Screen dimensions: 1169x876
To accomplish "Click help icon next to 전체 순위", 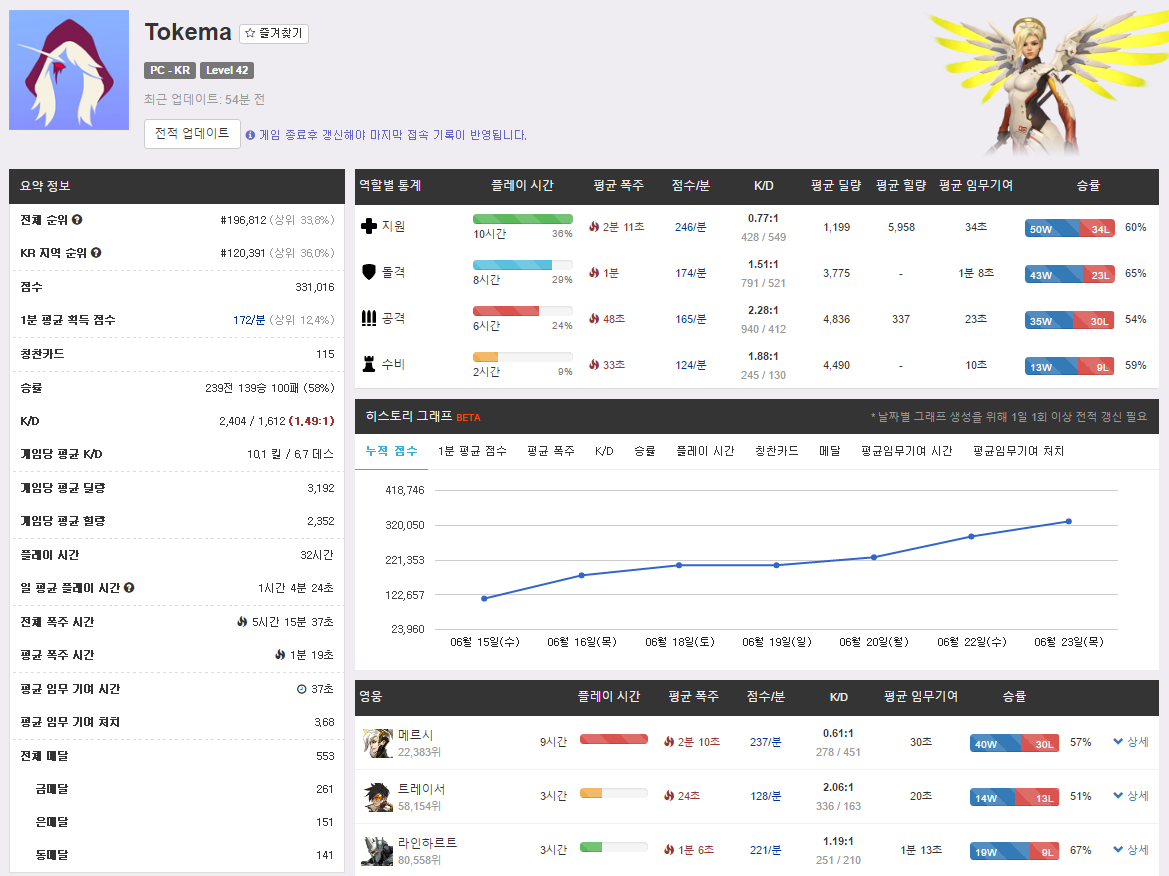I will pyautogui.click(x=77, y=220).
